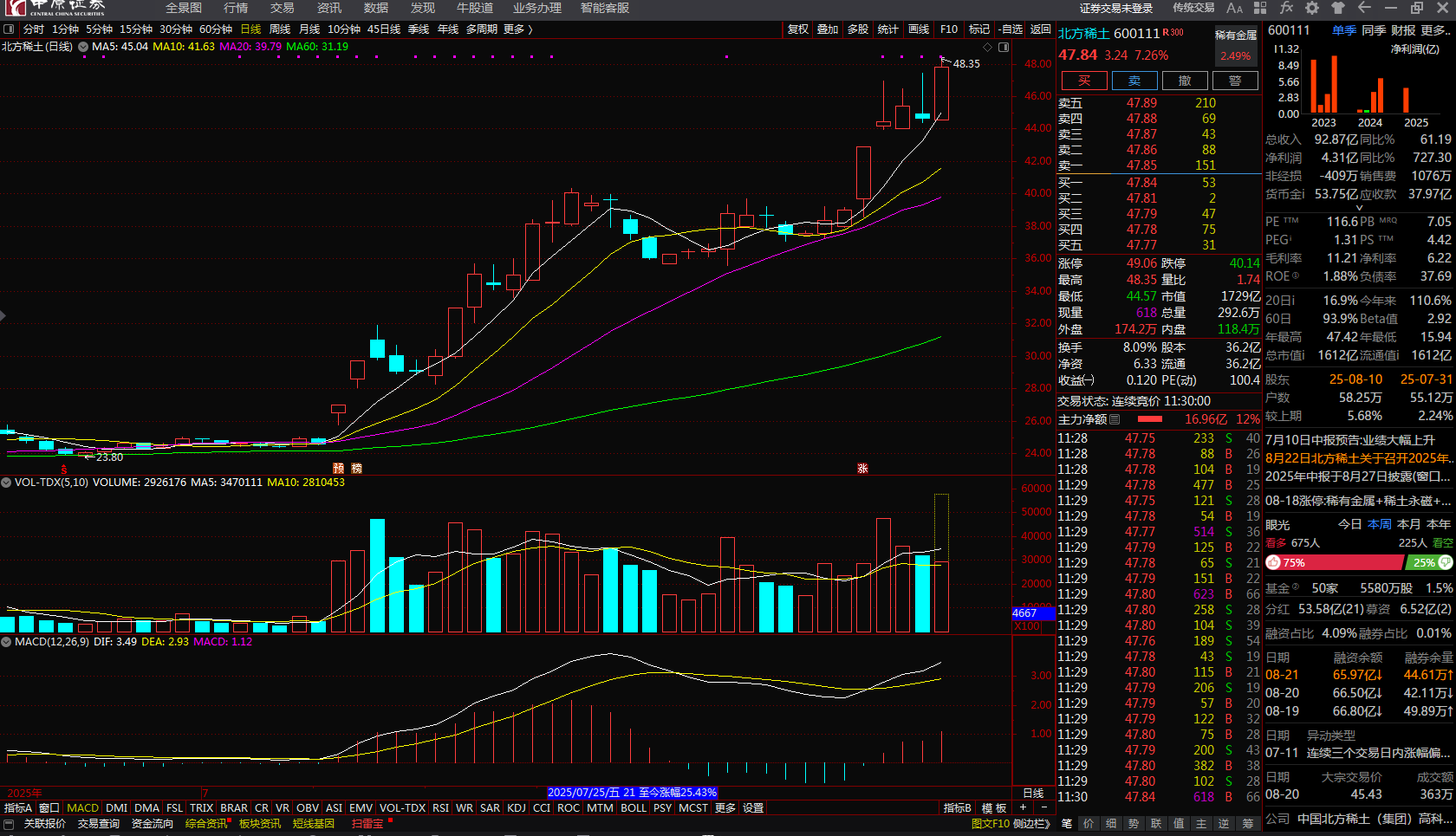Open indicator 设置 at bottom
The width and height of the screenshot is (1456, 836).
(753, 807)
